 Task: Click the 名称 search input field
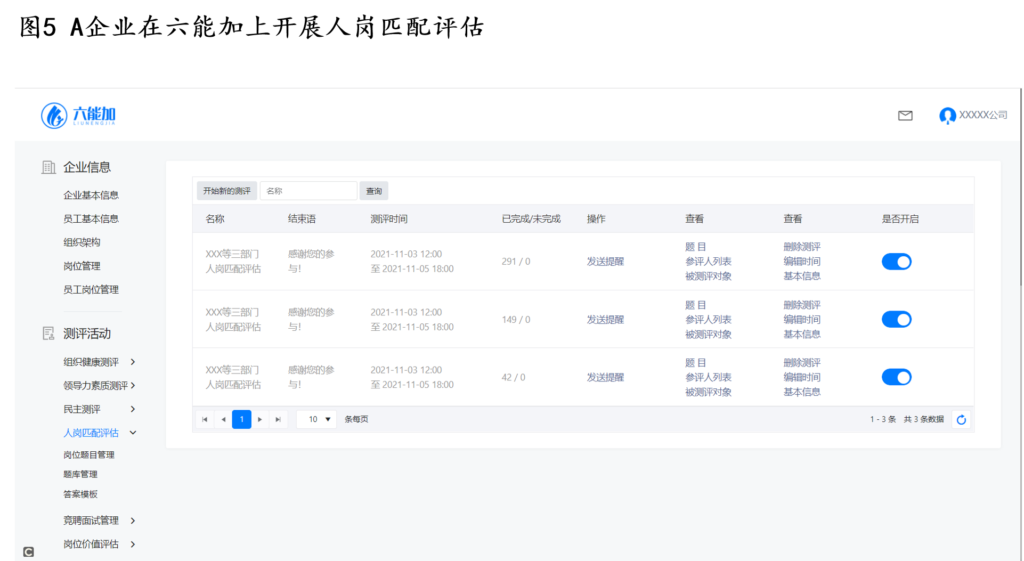tap(308, 191)
